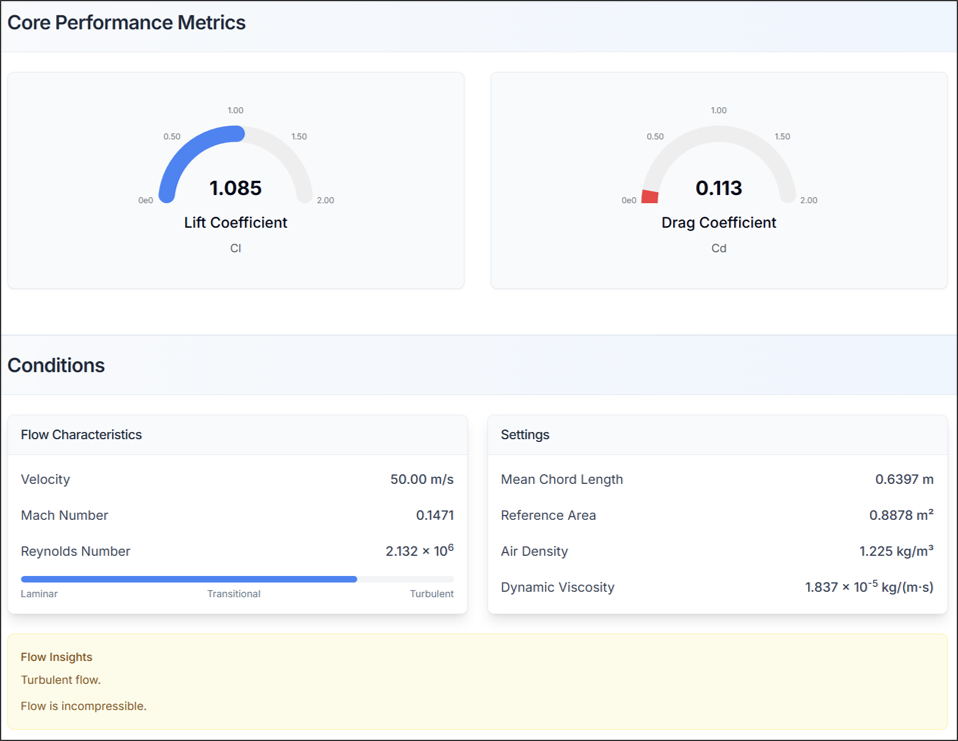Click the Flow Insights title
This screenshot has width=958, height=741.
pos(56,657)
